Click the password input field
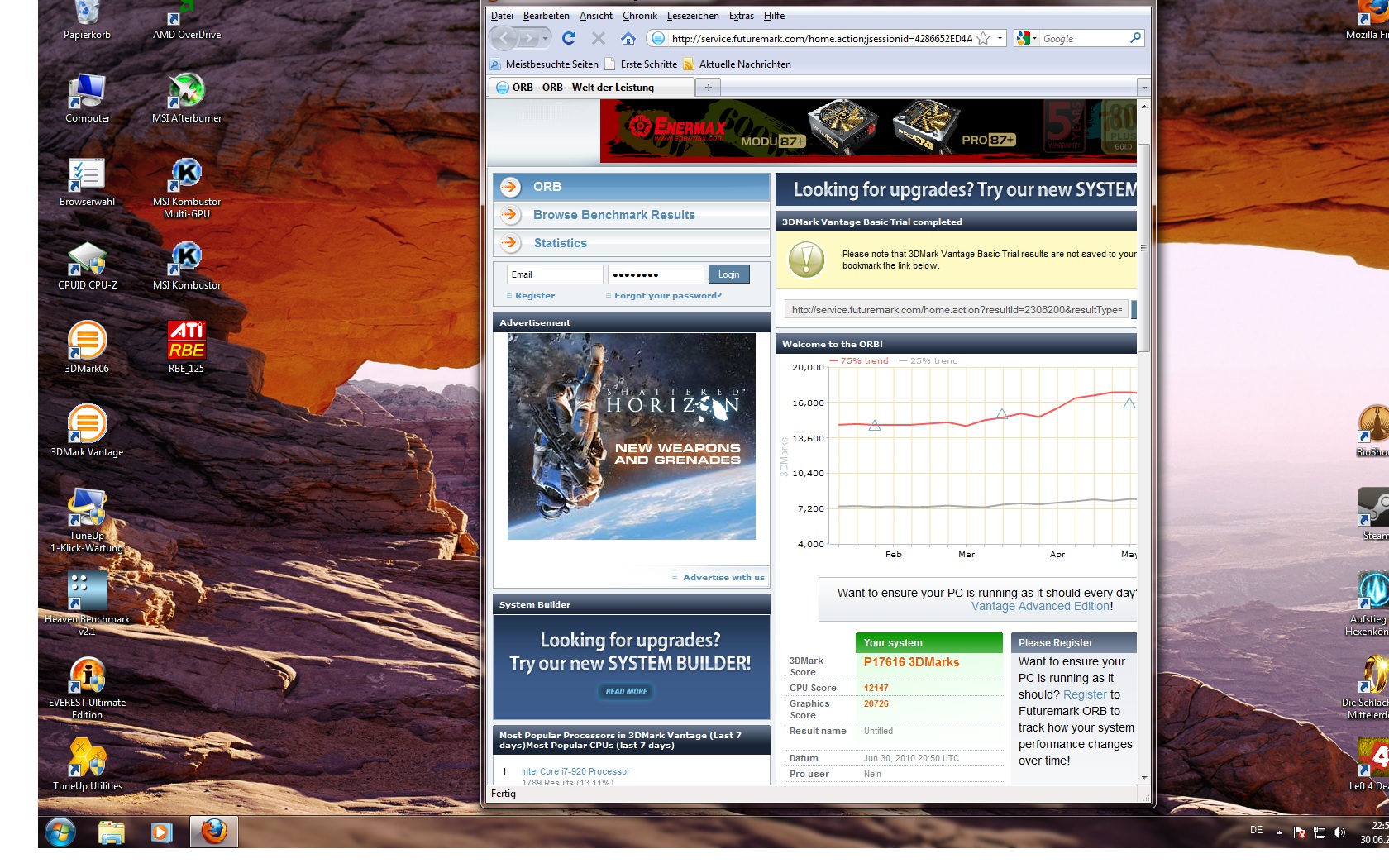This screenshot has height=868, width=1389. 656,274
